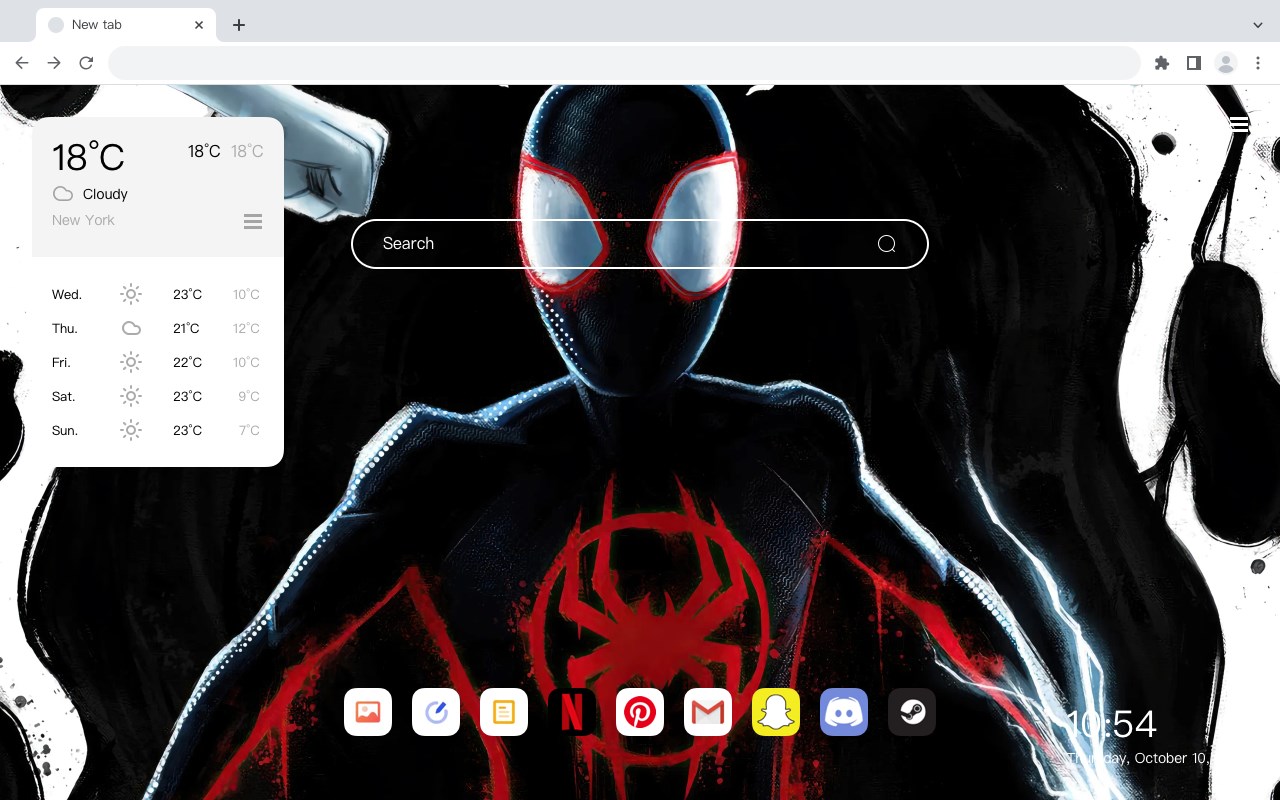
Task: Click the magnifier search icon
Action: (886, 244)
